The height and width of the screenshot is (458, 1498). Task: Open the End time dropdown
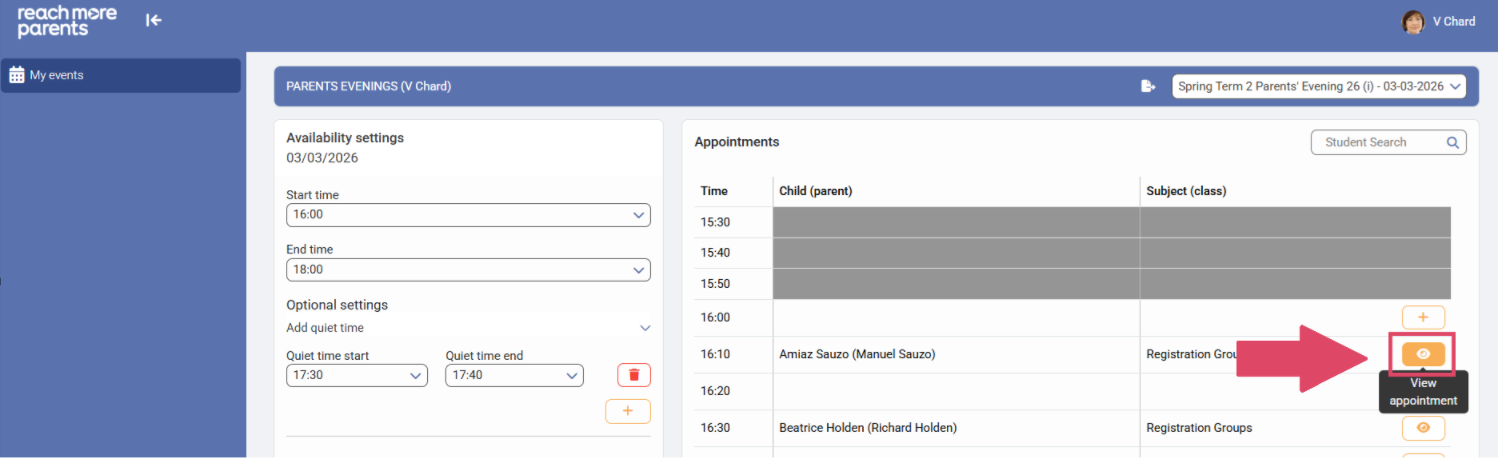[x=468, y=270]
